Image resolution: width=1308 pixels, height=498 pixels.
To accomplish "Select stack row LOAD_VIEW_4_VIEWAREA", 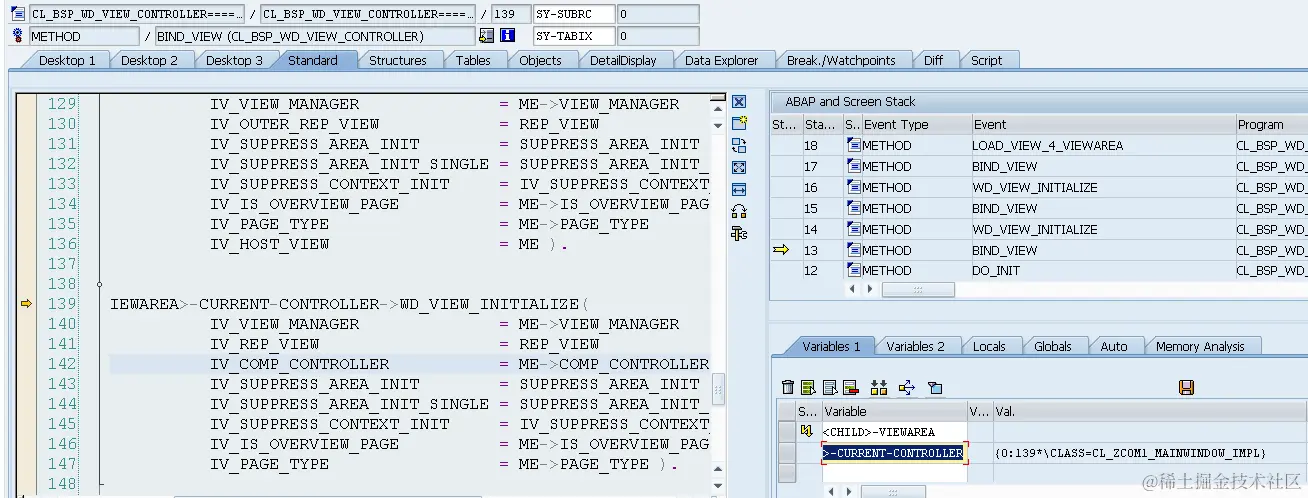I will 1038,145.
